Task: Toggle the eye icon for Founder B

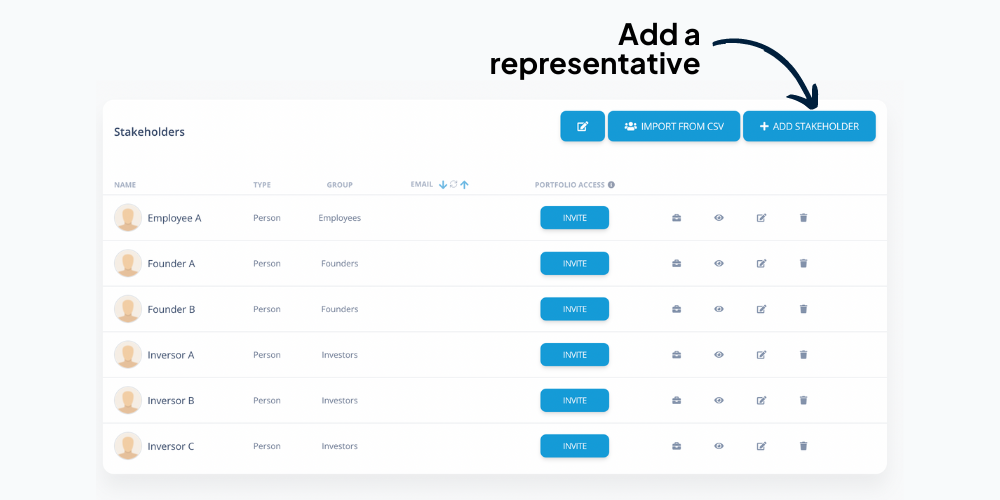Action: pos(719,309)
